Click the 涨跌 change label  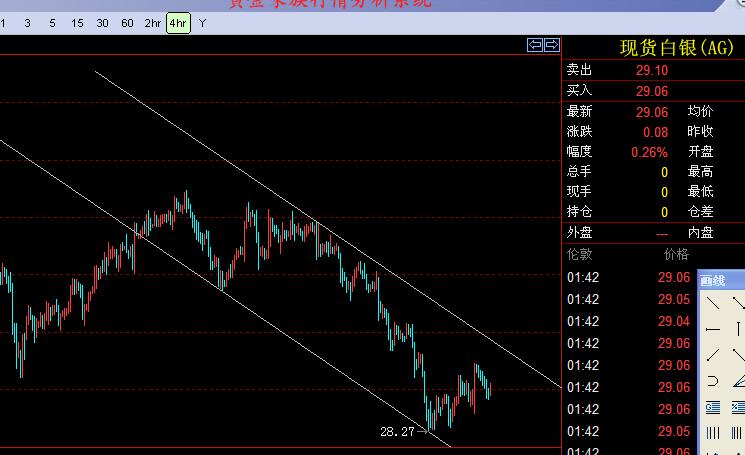579,131
